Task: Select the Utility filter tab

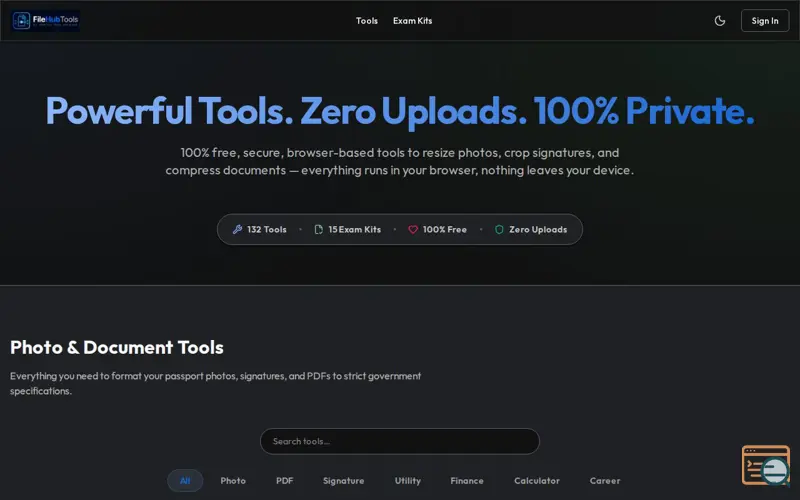Action: point(408,481)
